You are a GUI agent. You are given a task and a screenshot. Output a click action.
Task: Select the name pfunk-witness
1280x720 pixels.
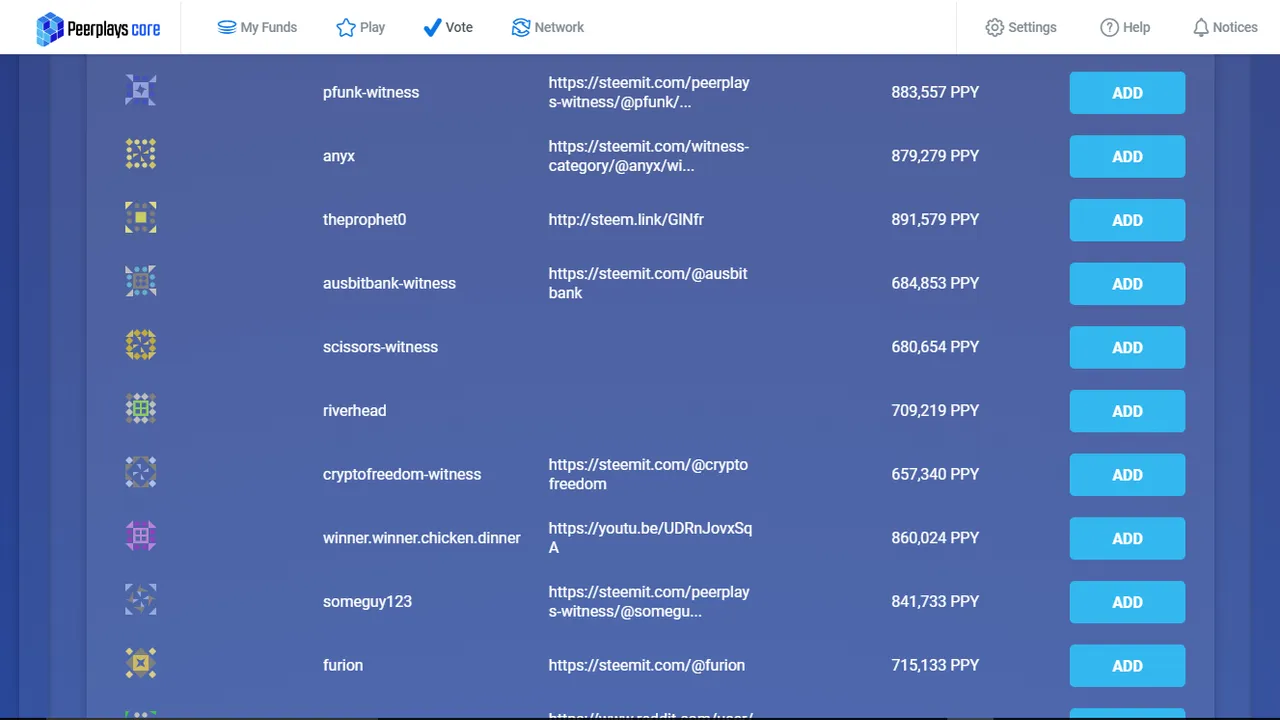[x=371, y=92]
